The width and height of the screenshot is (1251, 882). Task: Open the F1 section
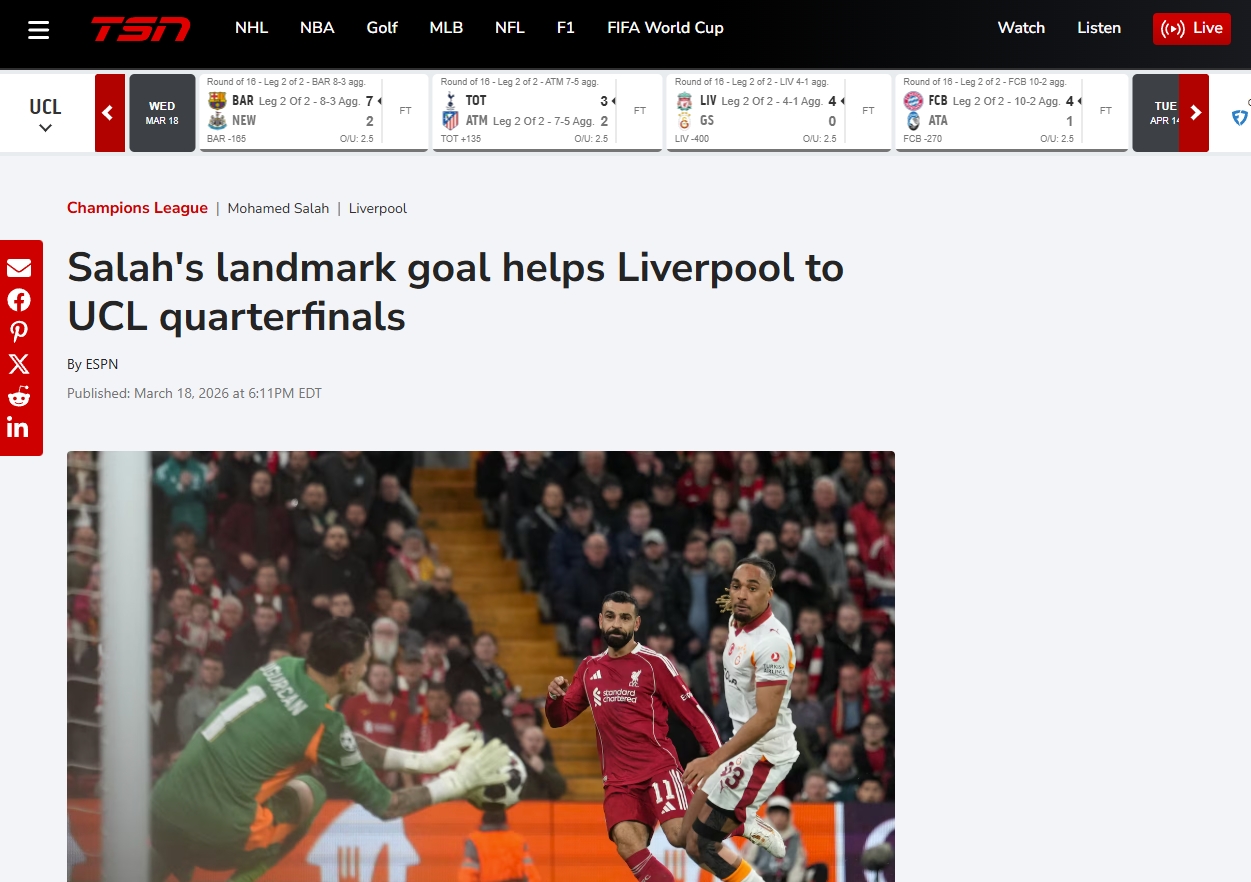coord(565,28)
